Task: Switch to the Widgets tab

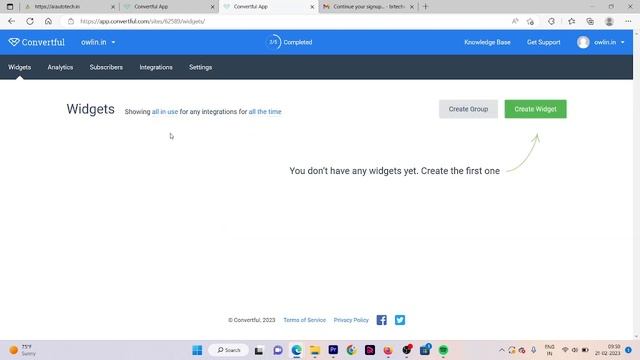Action: tap(20, 67)
